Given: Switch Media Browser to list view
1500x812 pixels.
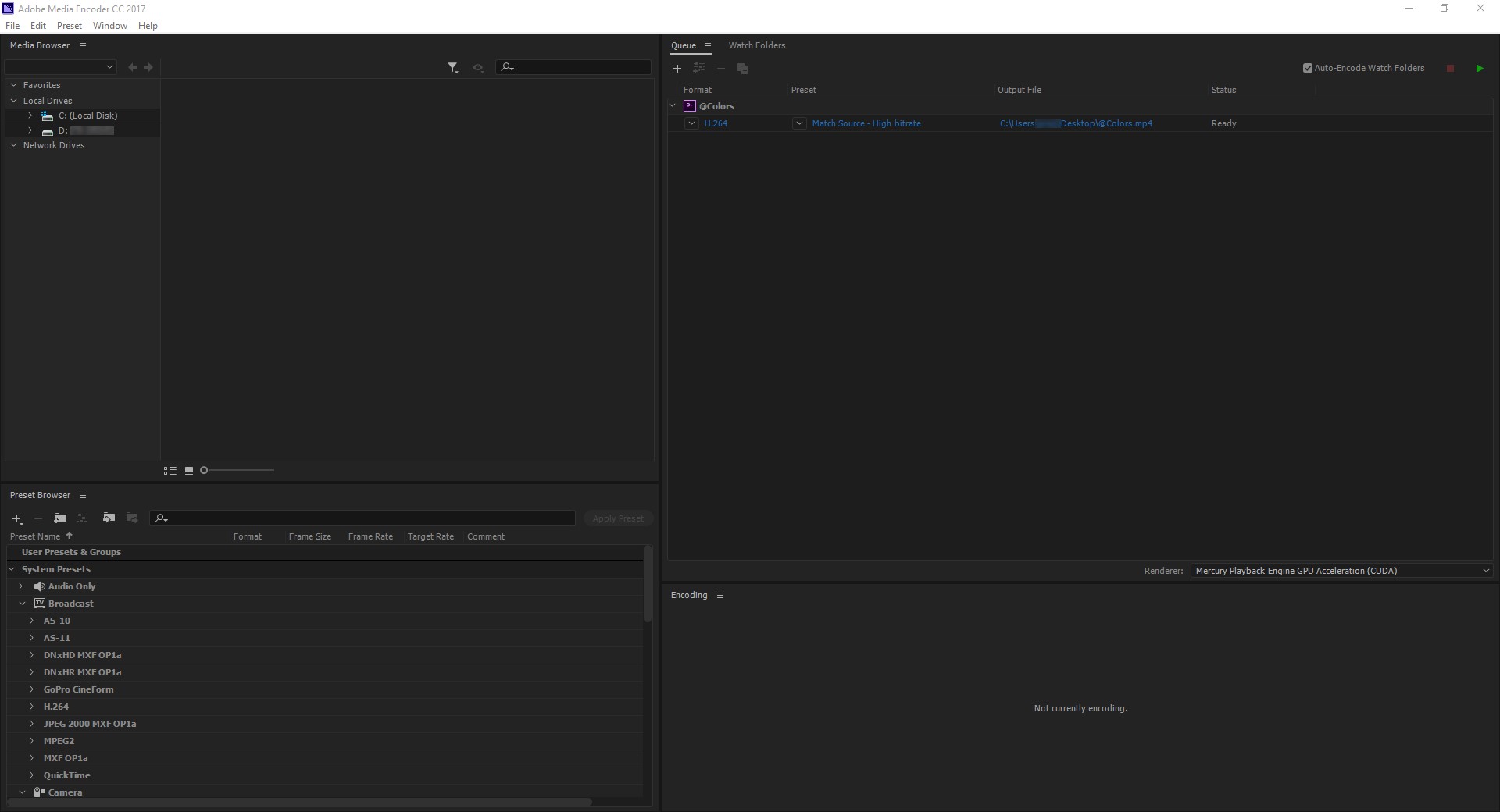Looking at the screenshot, I should [169, 470].
